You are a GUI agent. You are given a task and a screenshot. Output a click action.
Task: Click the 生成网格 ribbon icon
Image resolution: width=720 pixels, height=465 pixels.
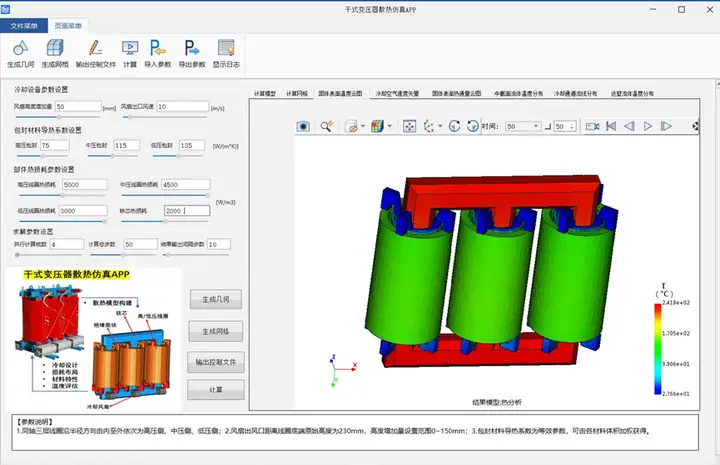pos(55,48)
